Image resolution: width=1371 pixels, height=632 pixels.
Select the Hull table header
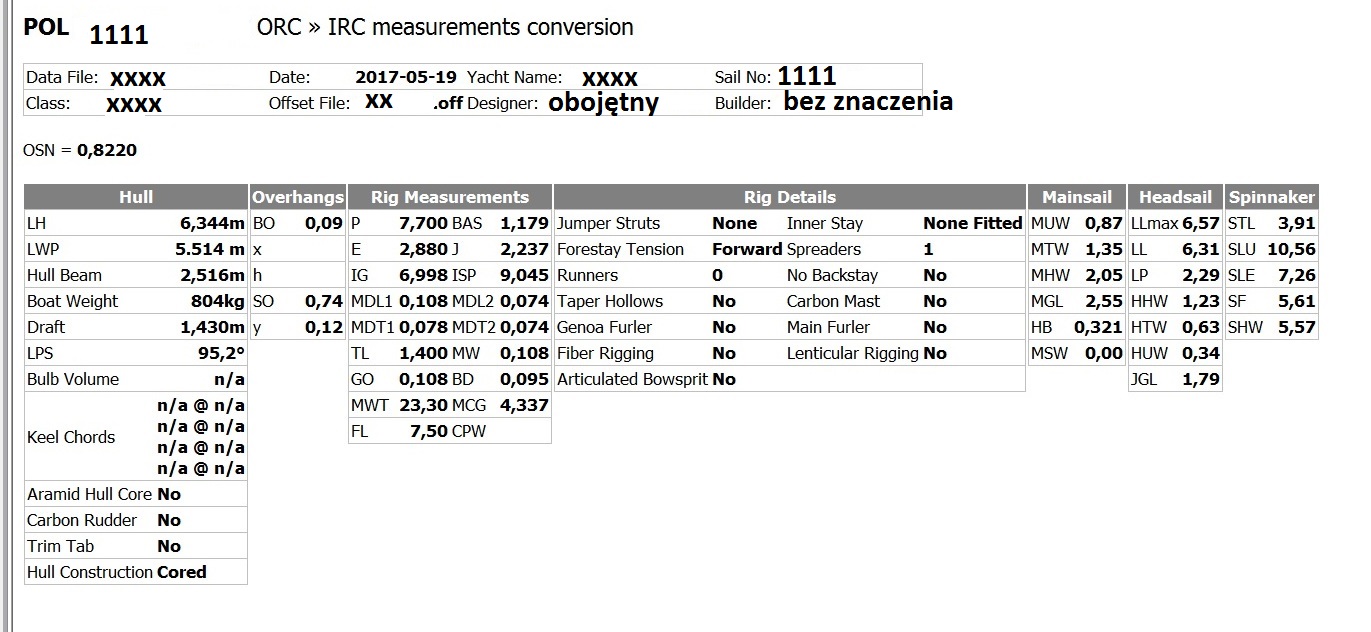tap(136, 197)
